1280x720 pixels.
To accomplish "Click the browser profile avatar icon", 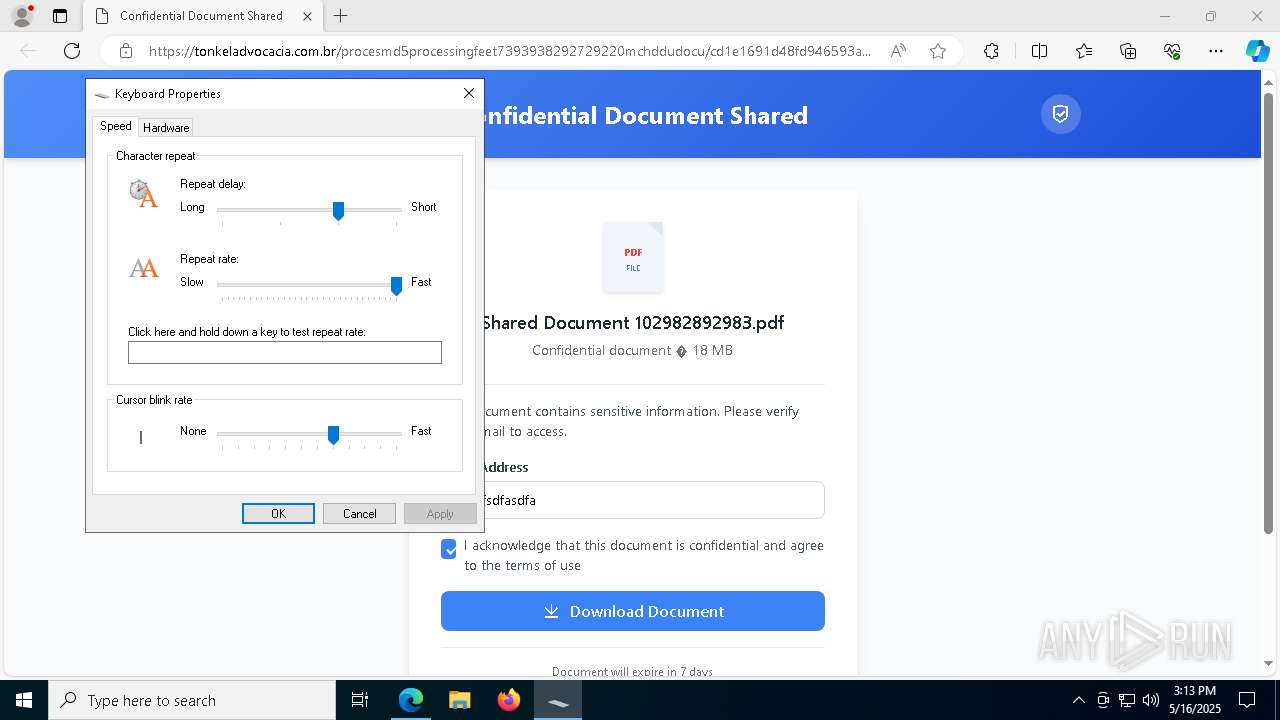I will click(21, 16).
